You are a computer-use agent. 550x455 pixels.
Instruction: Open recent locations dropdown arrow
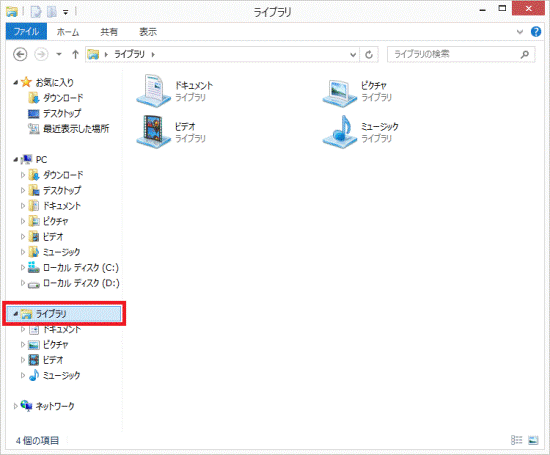click(59, 54)
